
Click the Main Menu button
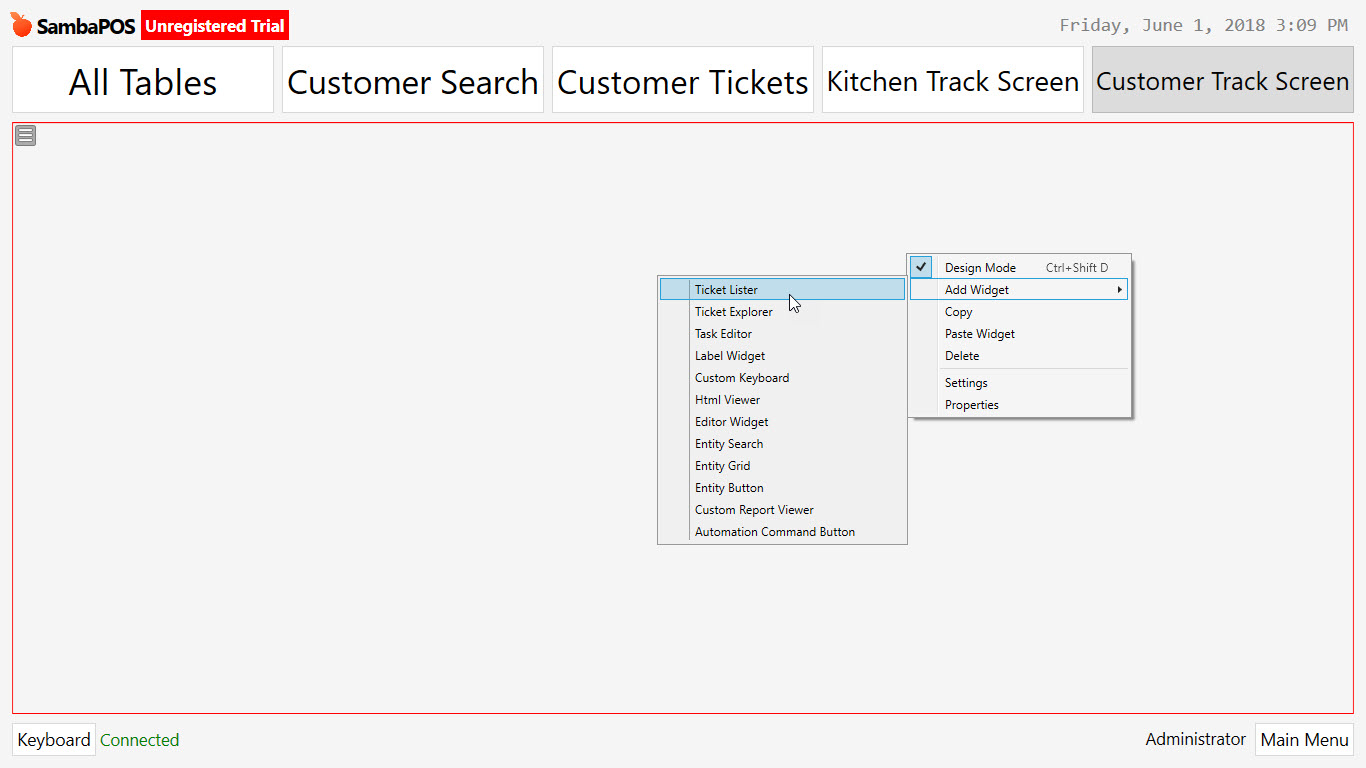coord(1304,739)
